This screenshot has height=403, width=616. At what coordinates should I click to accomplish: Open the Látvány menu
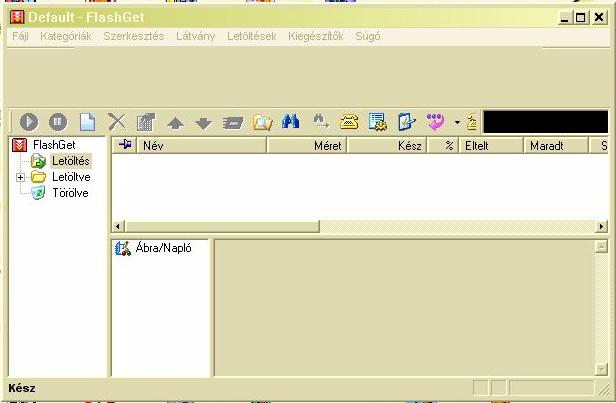point(195,36)
